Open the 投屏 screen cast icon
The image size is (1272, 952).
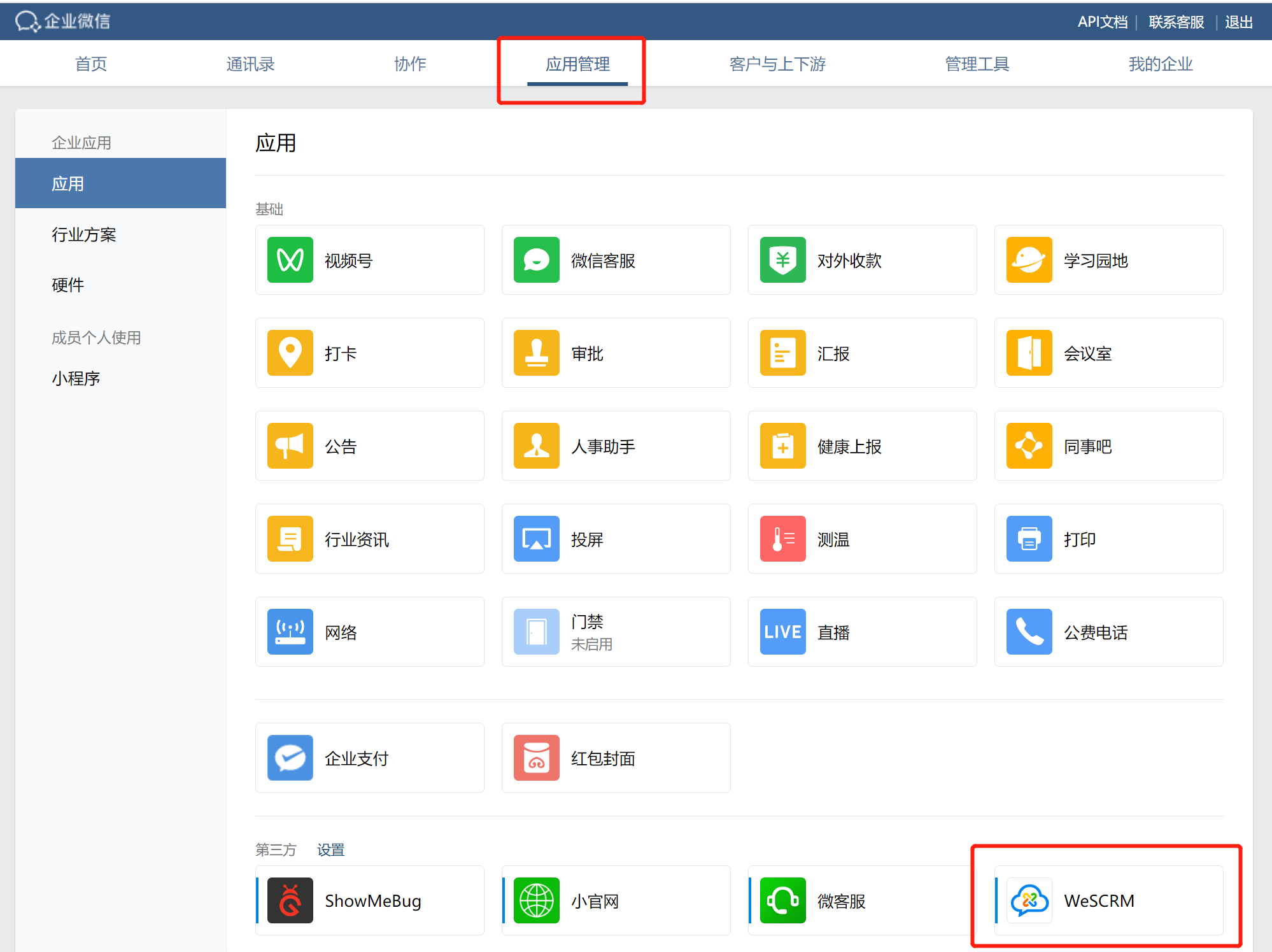pos(537,539)
